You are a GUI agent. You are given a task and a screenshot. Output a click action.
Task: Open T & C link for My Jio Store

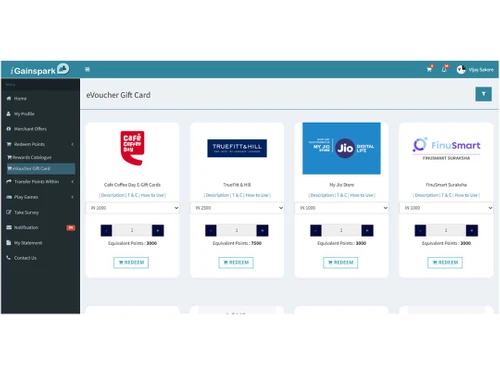point(342,195)
